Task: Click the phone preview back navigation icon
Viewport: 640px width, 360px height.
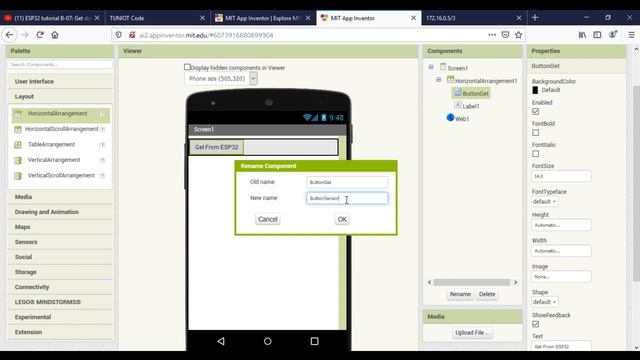Action: [x=221, y=341]
